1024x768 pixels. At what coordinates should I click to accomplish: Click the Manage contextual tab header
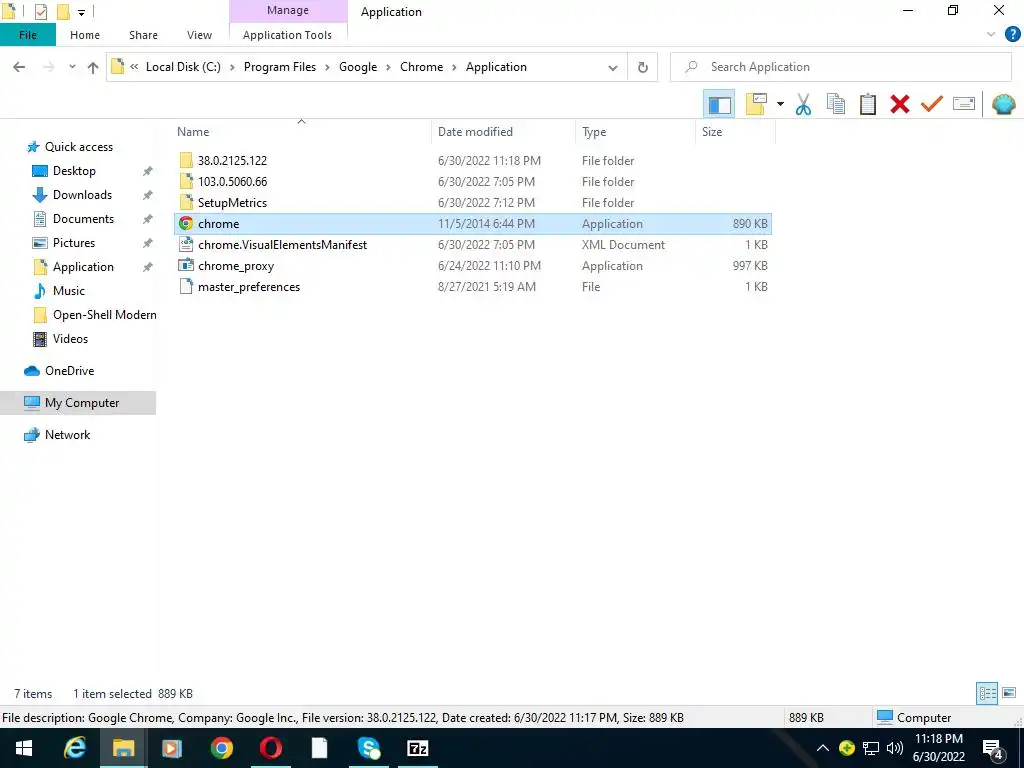point(288,10)
